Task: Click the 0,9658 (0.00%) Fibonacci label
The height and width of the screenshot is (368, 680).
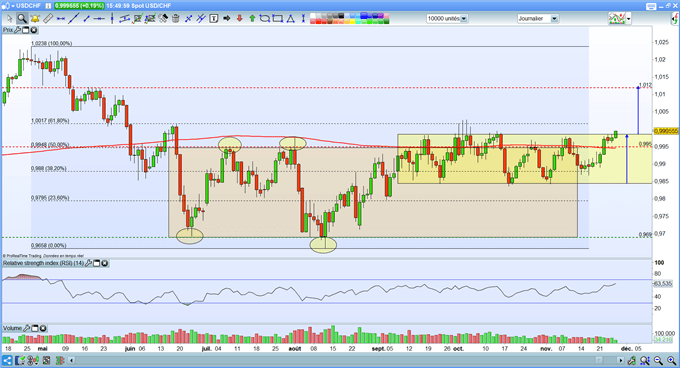Action: (48, 245)
